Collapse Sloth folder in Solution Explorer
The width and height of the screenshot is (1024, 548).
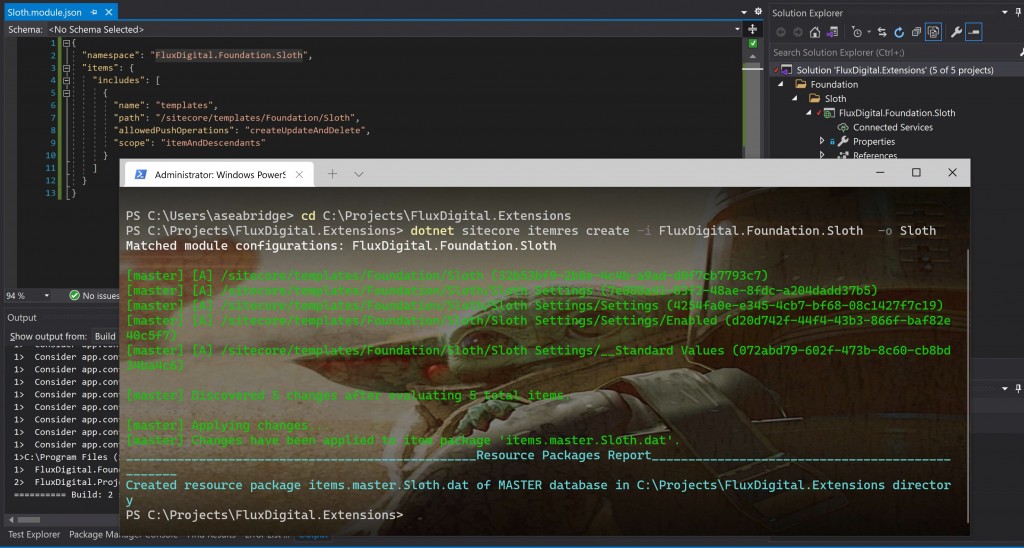pos(795,99)
